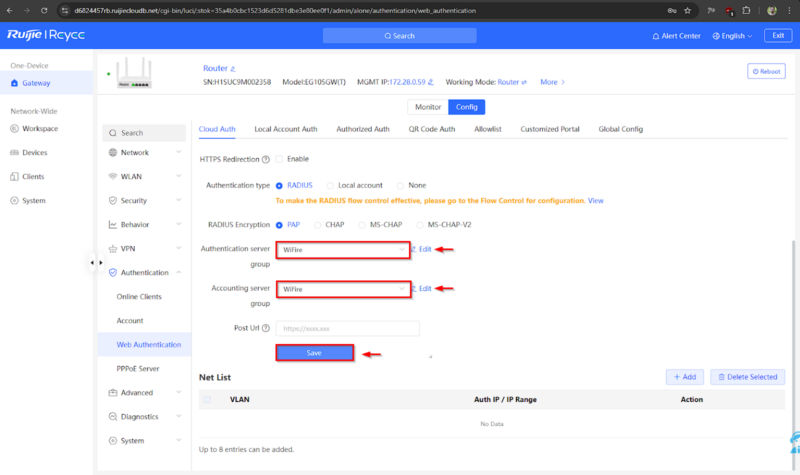
Task: Open Clients in the left sidebar
Action: click(x=33, y=176)
